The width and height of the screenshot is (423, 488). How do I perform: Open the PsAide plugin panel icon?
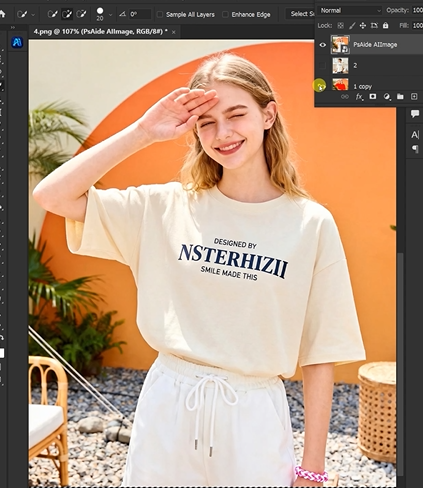click(17, 42)
